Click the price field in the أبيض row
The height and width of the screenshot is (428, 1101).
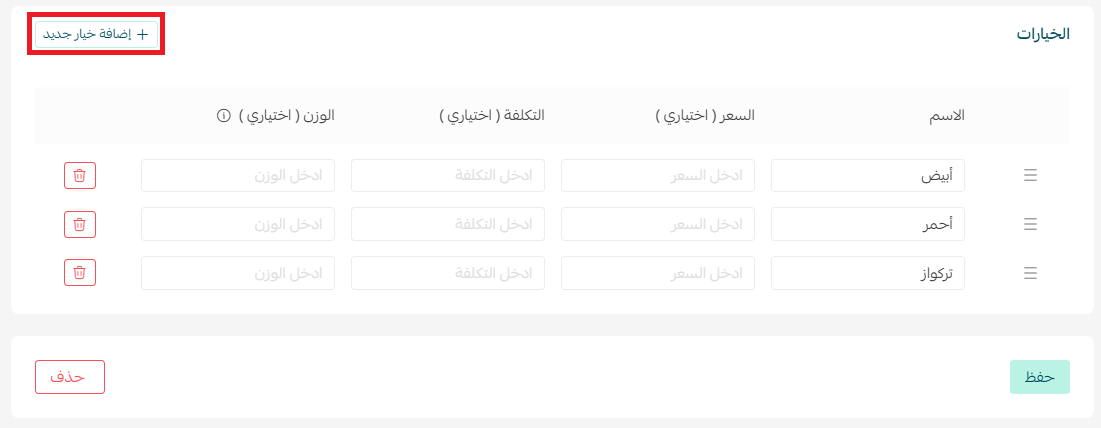click(658, 175)
